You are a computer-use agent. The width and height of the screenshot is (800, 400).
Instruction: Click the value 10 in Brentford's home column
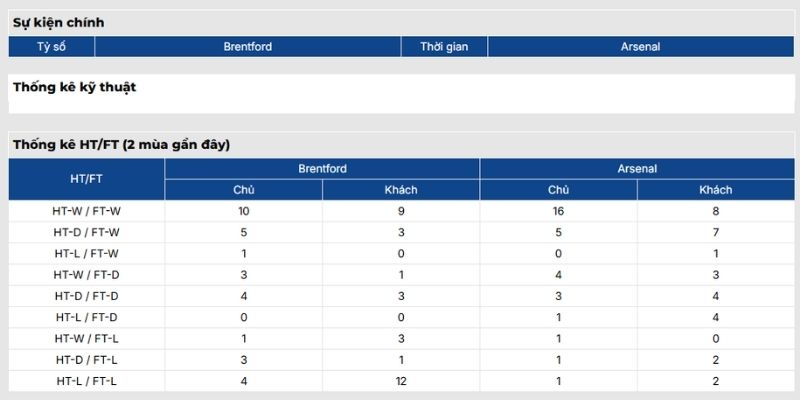pos(244,211)
